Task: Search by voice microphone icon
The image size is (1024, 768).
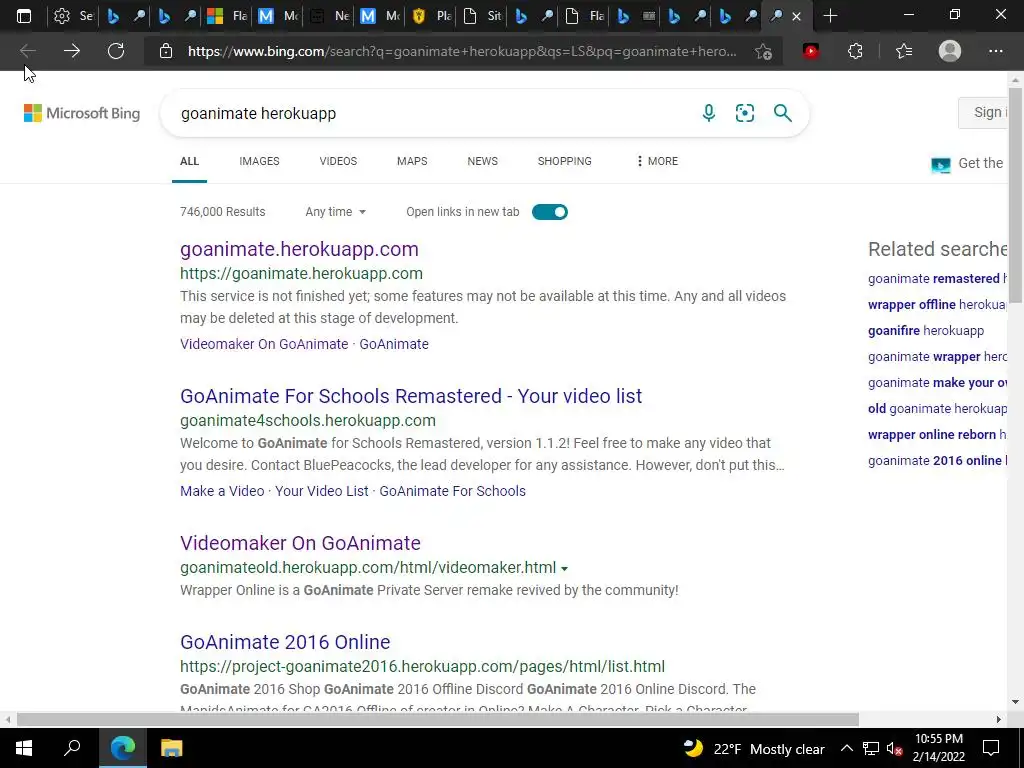Action: tap(709, 113)
